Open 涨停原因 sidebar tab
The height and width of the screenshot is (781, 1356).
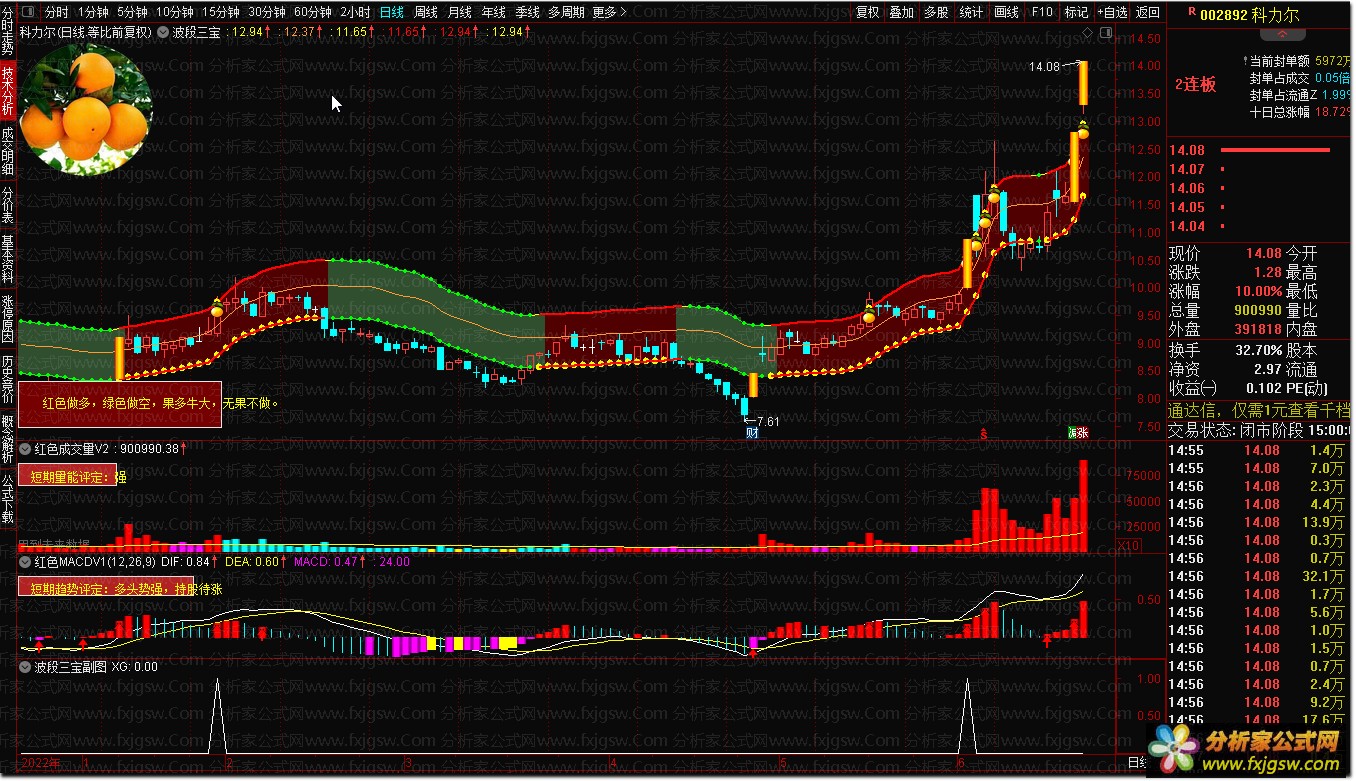click(8, 320)
